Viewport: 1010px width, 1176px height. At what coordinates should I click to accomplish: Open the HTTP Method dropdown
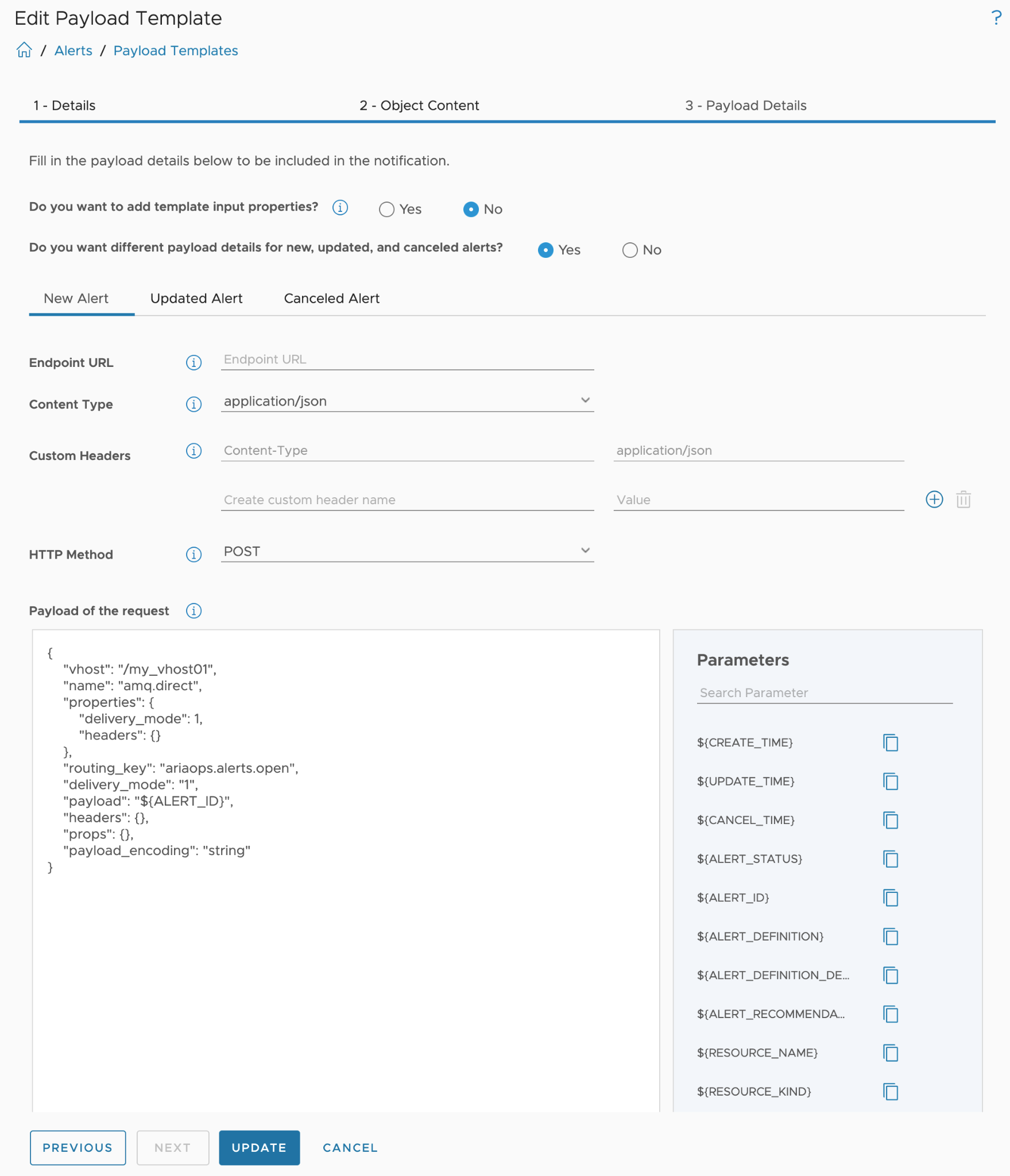coord(407,551)
